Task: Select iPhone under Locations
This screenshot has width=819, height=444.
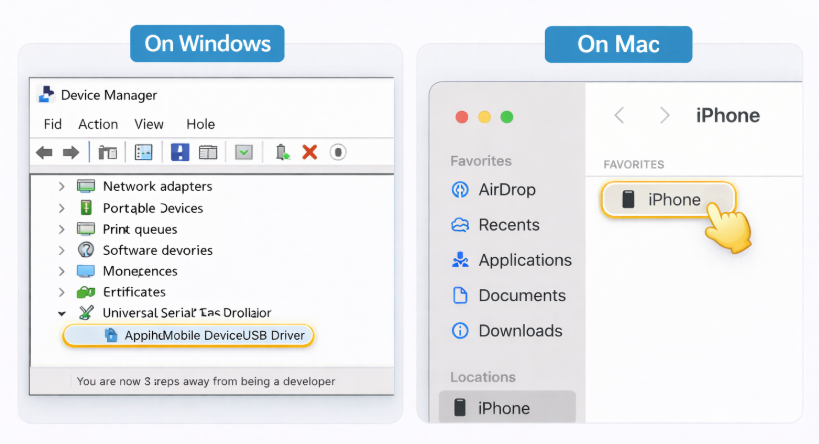Action: click(x=507, y=407)
